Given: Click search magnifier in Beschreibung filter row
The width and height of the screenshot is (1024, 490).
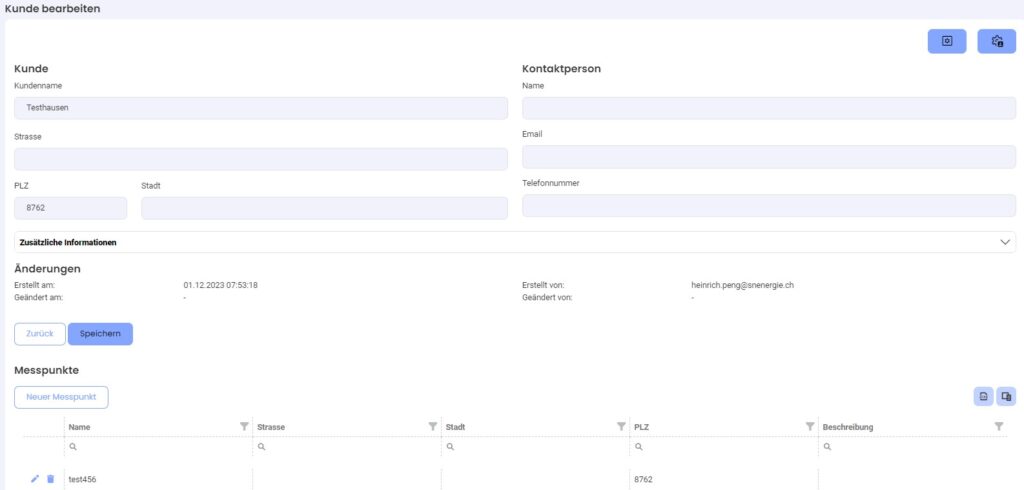Looking at the screenshot, I should point(827,447).
